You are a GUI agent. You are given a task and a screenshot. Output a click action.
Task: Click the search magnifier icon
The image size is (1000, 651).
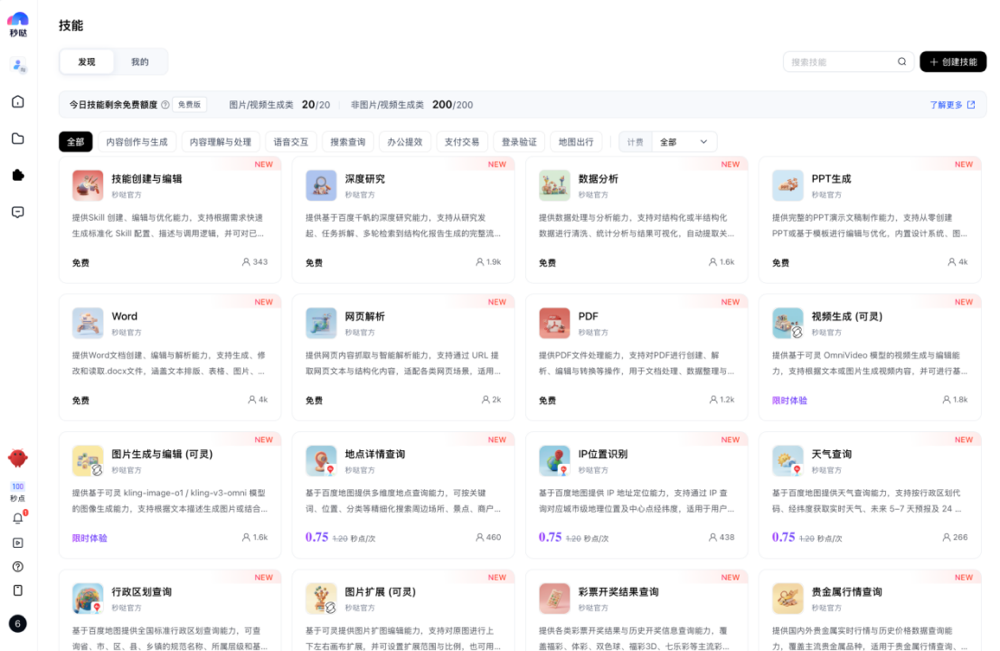click(902, 62)
